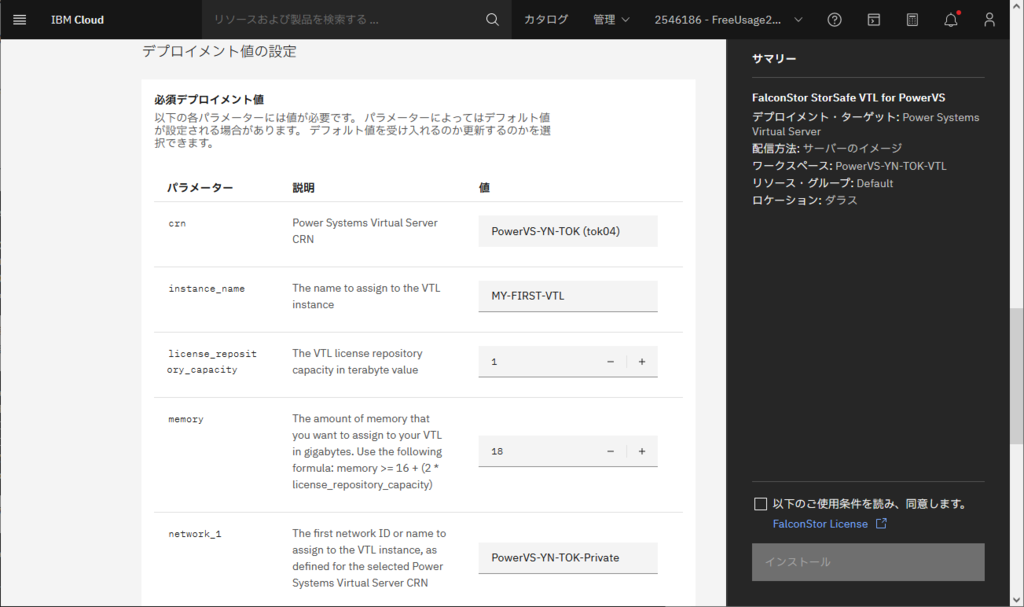The image size is (1024, 607).
Task: Open the help question-mark icon
Action: pyautogui.click(x=834, y=20)
